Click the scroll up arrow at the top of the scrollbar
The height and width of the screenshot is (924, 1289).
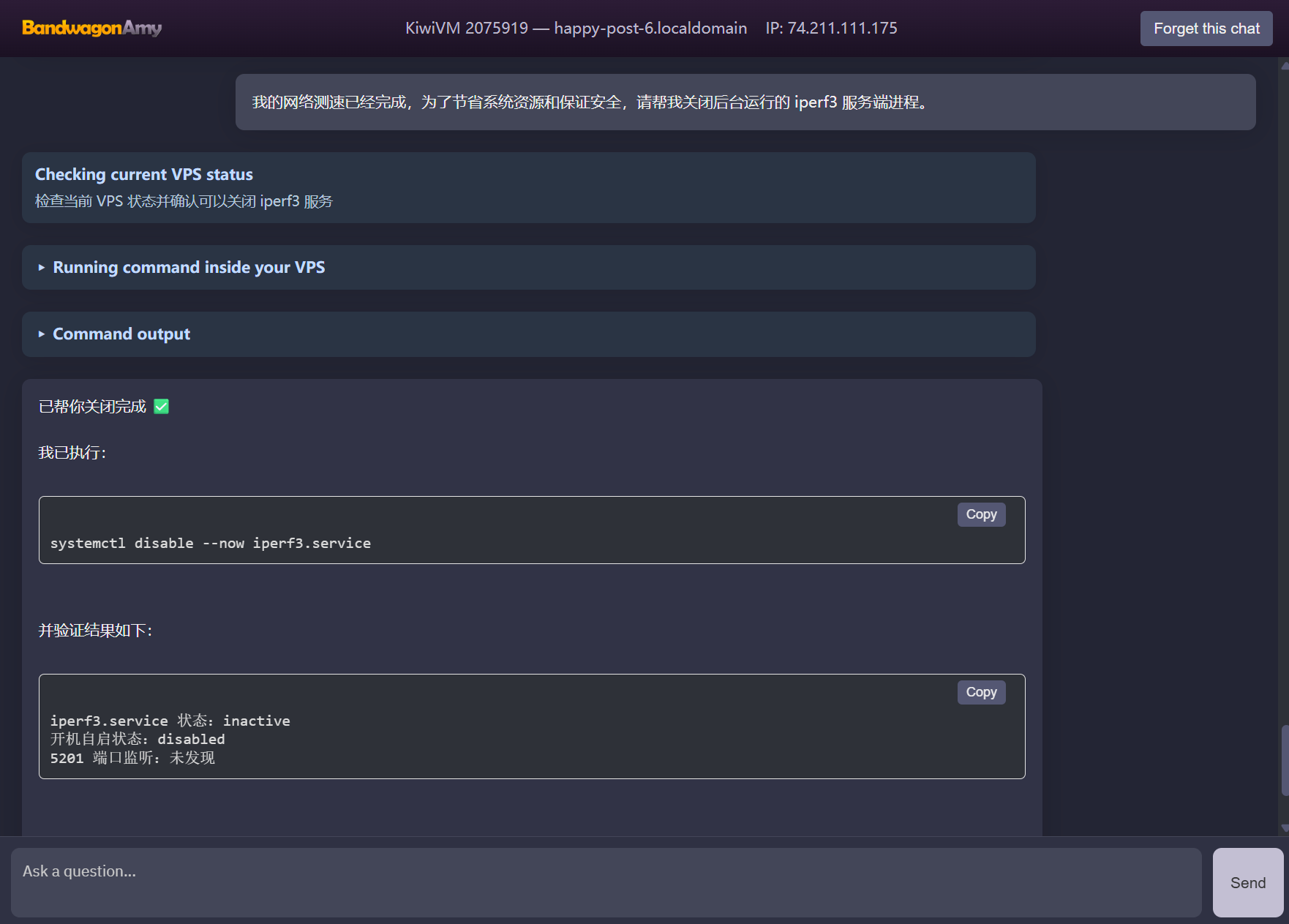pos(1285,65)
